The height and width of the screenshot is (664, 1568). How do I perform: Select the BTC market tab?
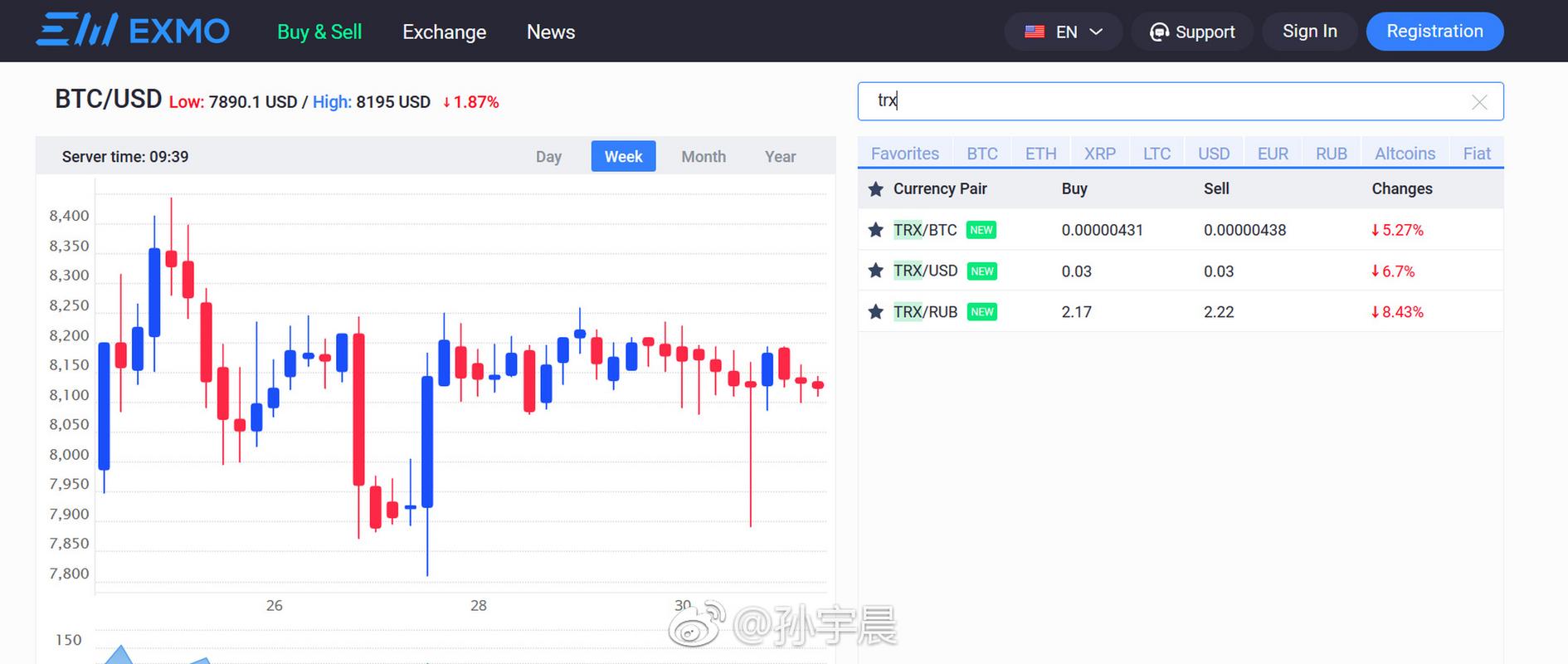point(982,154)
